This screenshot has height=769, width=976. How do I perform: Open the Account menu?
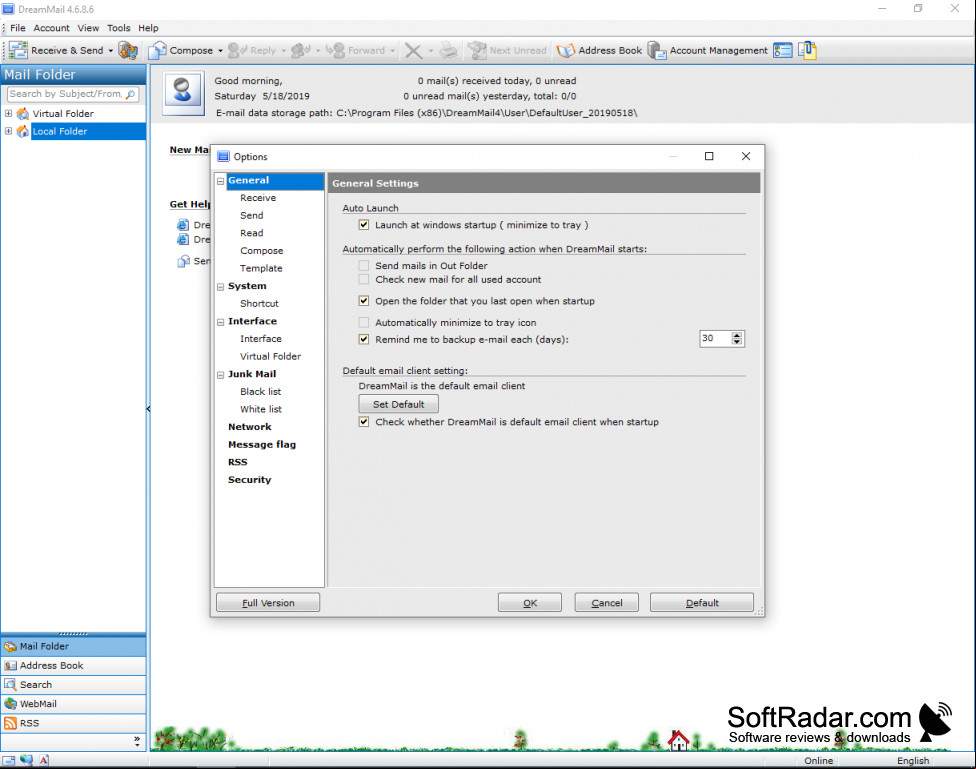point(52,28)
